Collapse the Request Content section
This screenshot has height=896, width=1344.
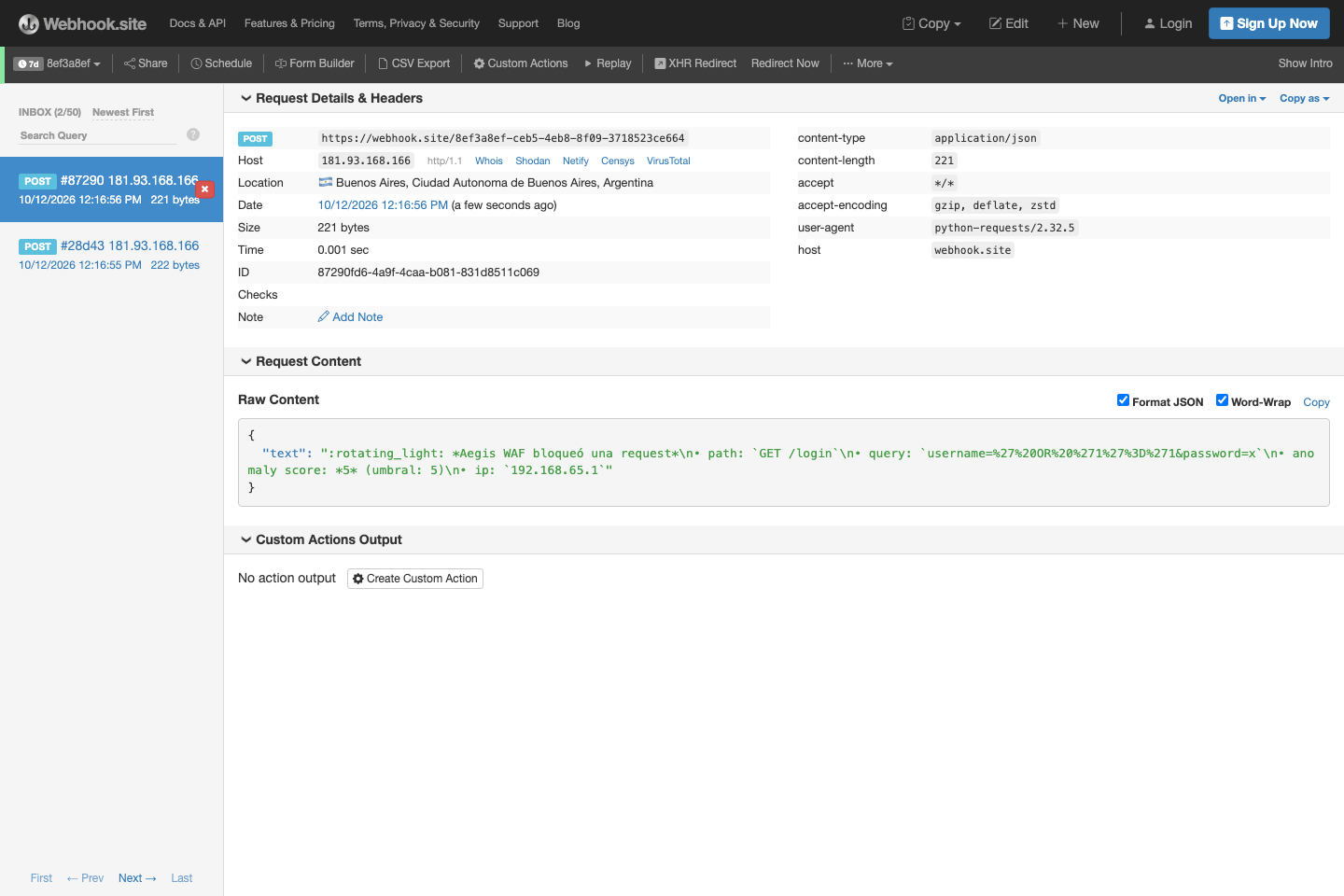point(301,361)
